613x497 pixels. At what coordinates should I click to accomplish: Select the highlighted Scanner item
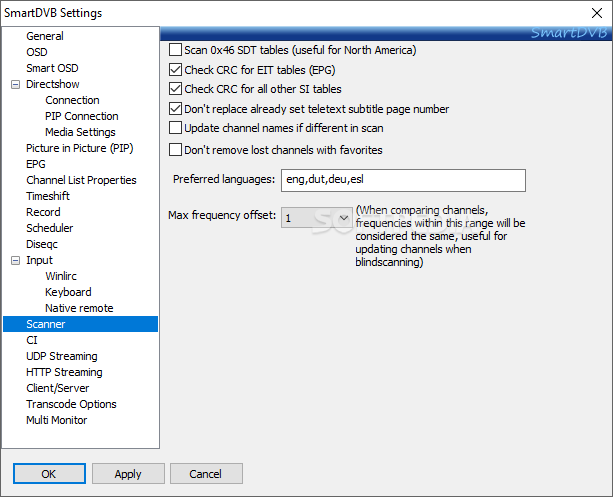tap(80, 324)
